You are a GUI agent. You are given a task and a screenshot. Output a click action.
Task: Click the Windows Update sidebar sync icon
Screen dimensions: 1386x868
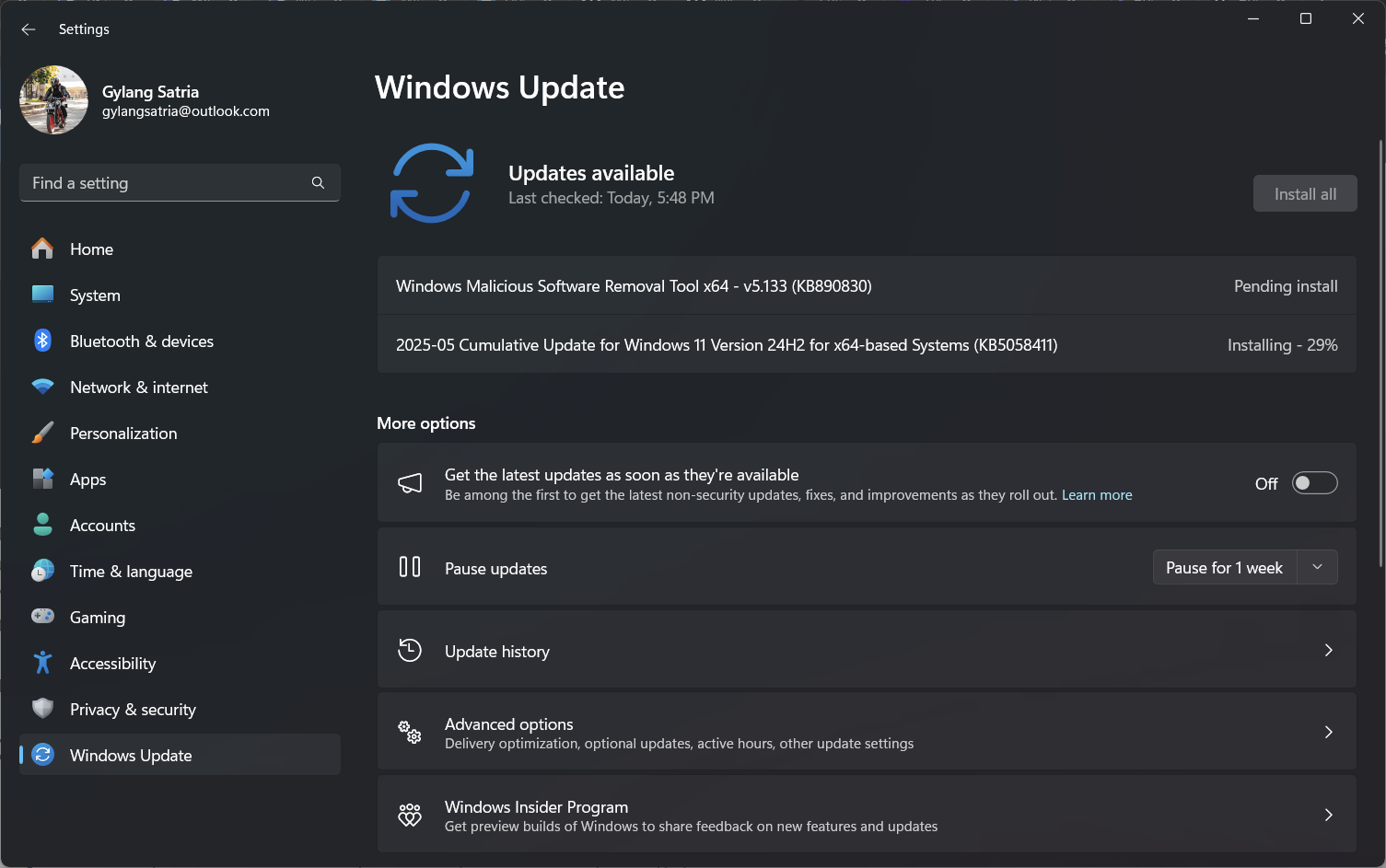[x=42, y=755]
